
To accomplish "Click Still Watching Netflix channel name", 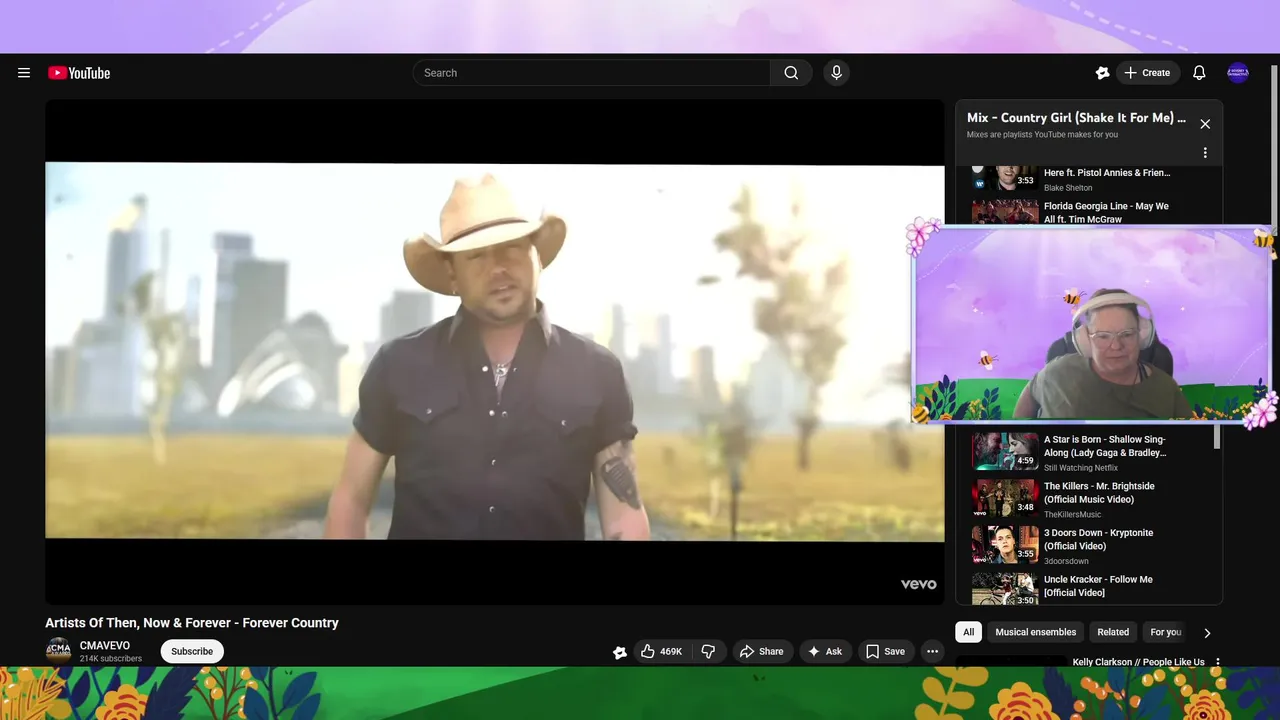I will [1081, 468].
